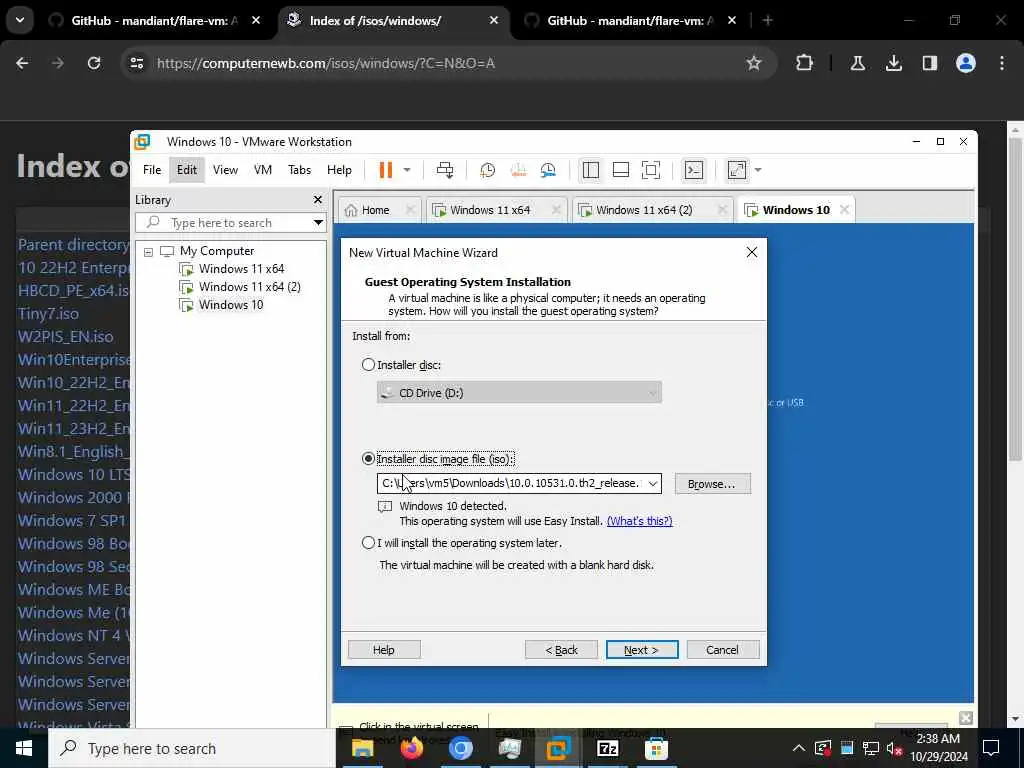Open the browser three-dot menu
This screenshot has width=1024, height=768.
[1002, 63]
